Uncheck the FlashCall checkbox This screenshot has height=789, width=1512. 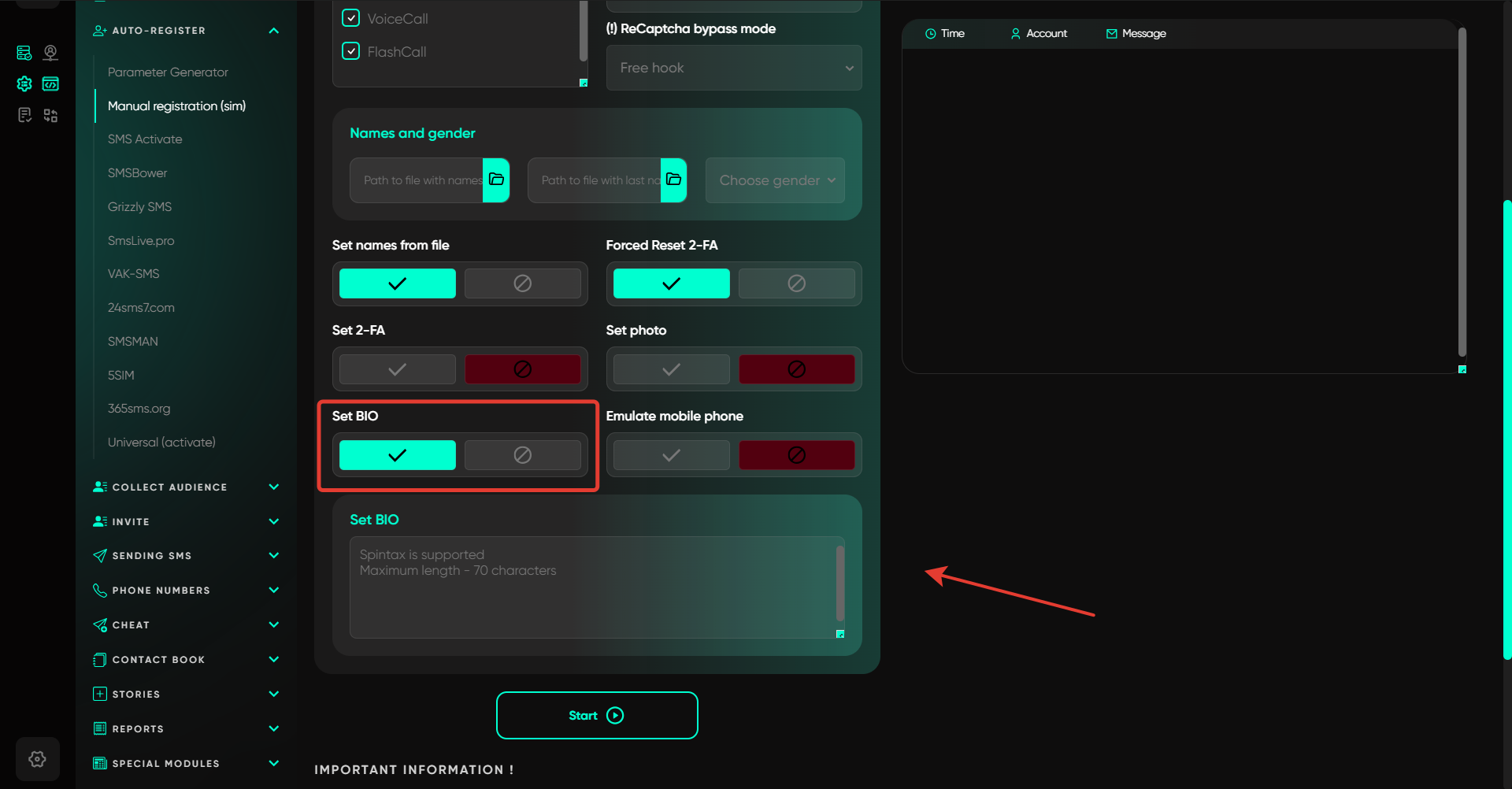pyautogui.click(x=351, y=51)
